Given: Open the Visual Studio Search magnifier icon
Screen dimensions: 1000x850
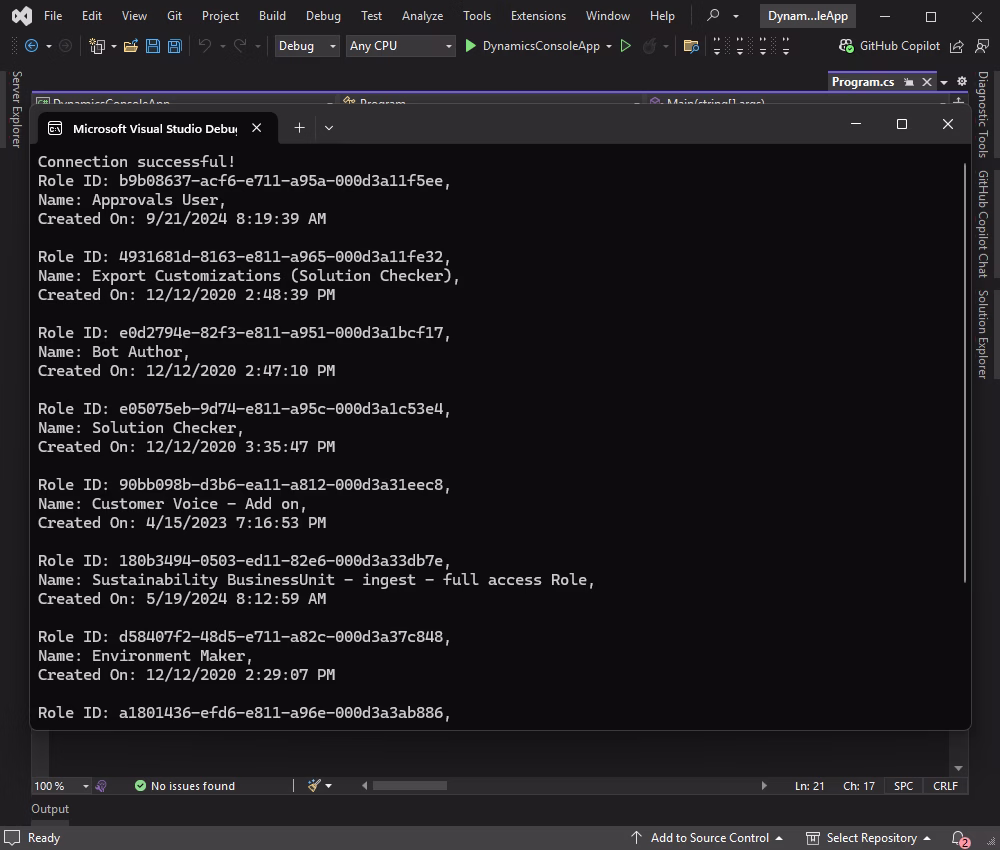Looking at the screenshot, I should [x=713, y=15].
